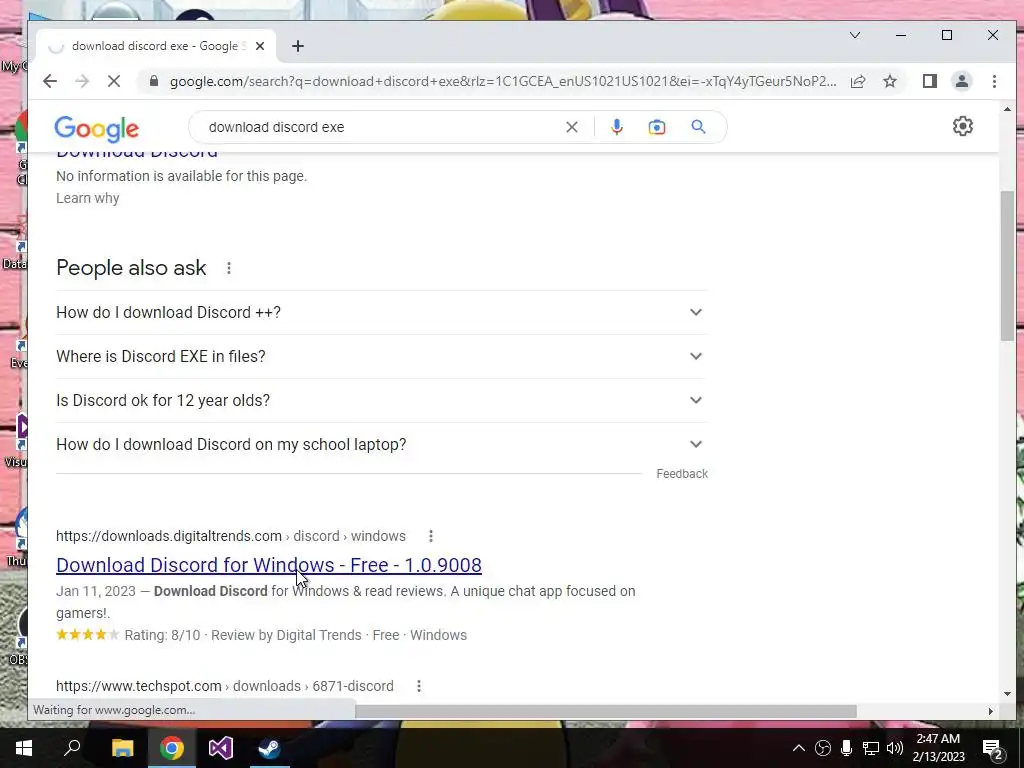Go to the Google logo homepage
1024x768 pixels.
(97, 129)
